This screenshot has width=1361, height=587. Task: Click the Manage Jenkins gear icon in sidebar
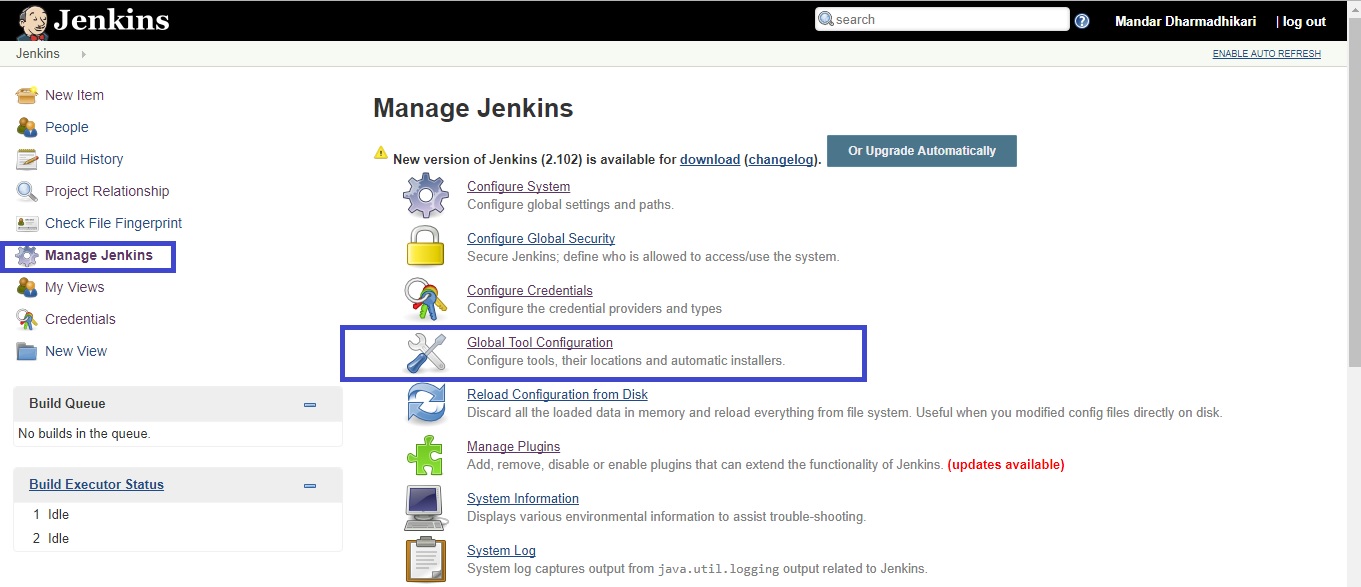pos(27,255)
